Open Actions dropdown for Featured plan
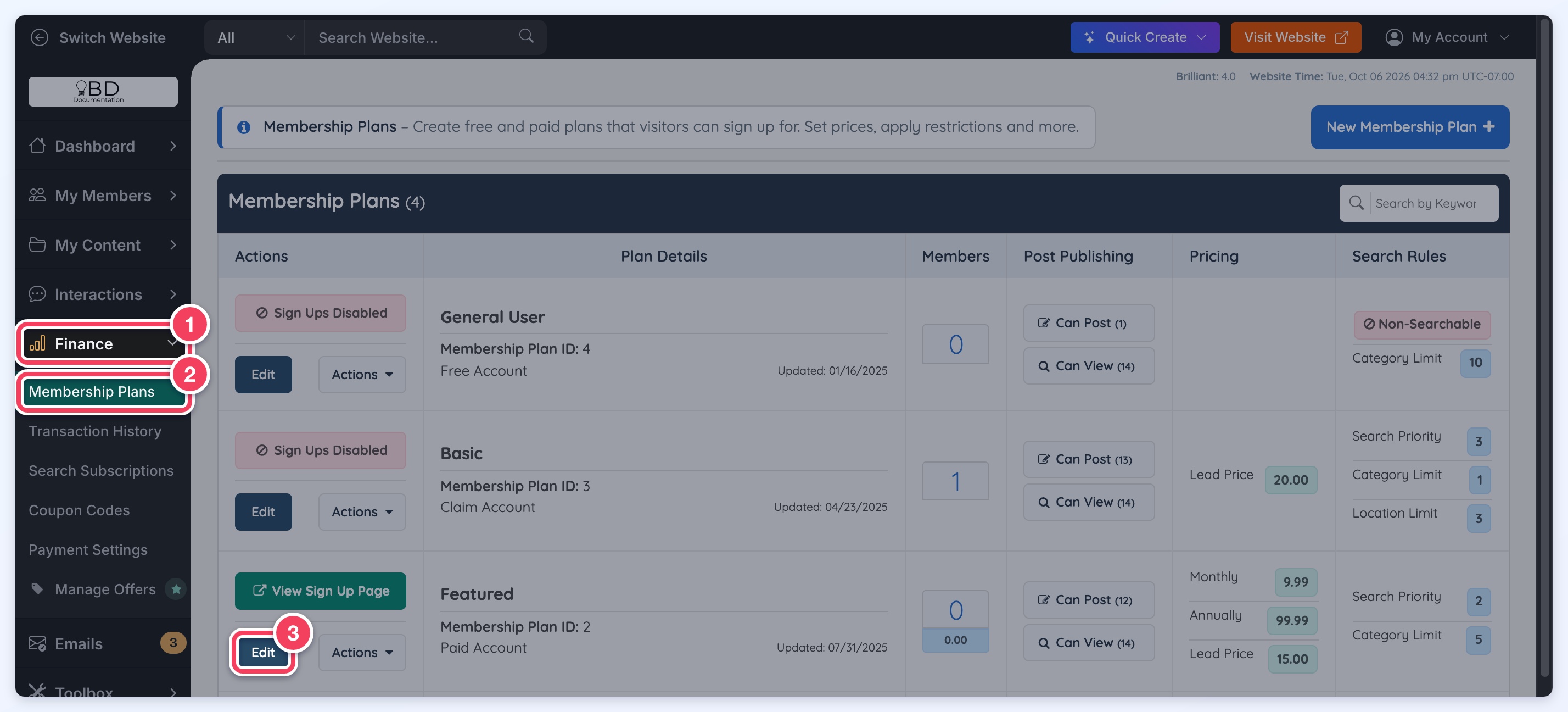Viewport: 1568px width, 712px height. click(362, 652)
